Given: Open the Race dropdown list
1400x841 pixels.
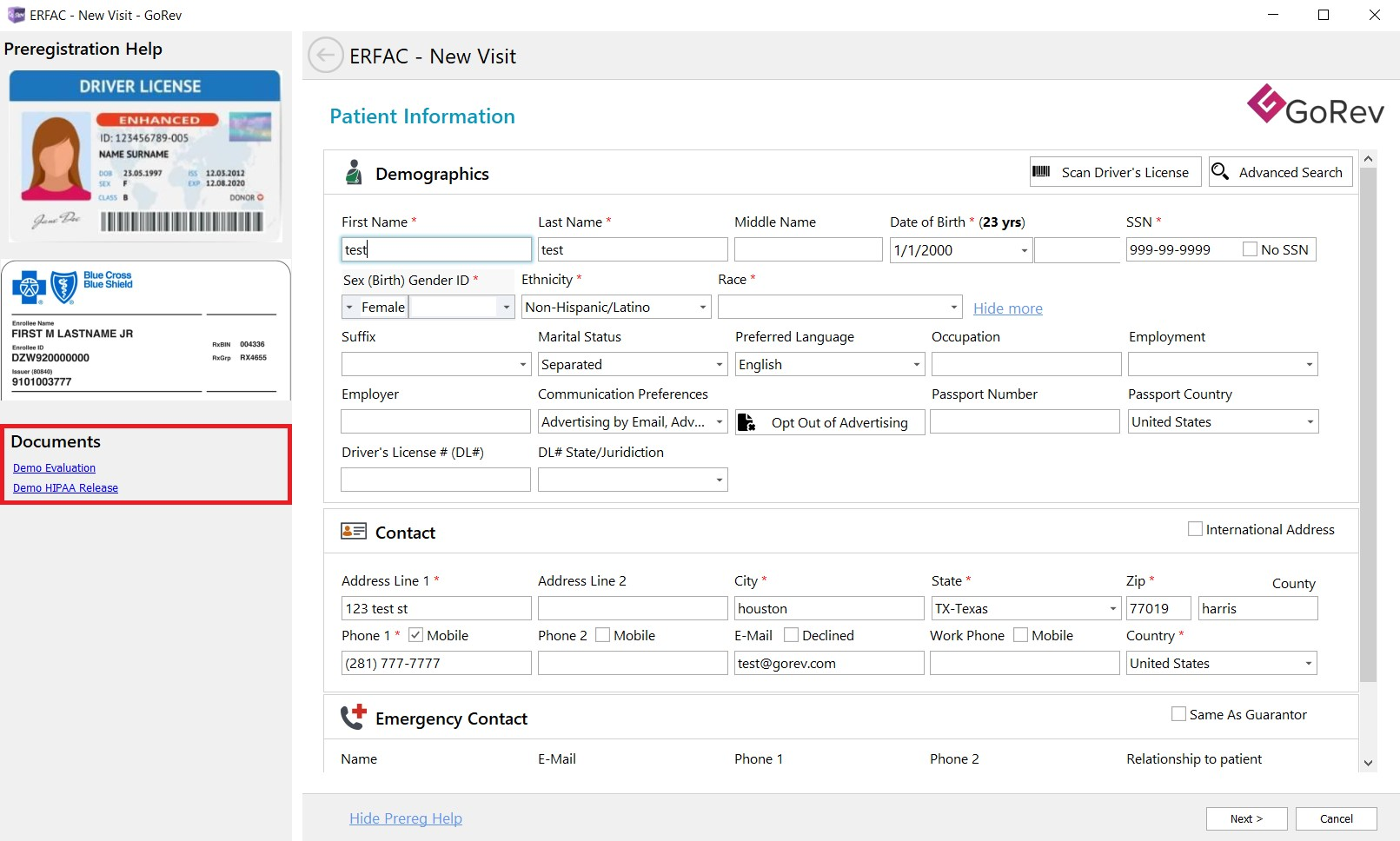Looking at the screenshot, I should 953,308.
